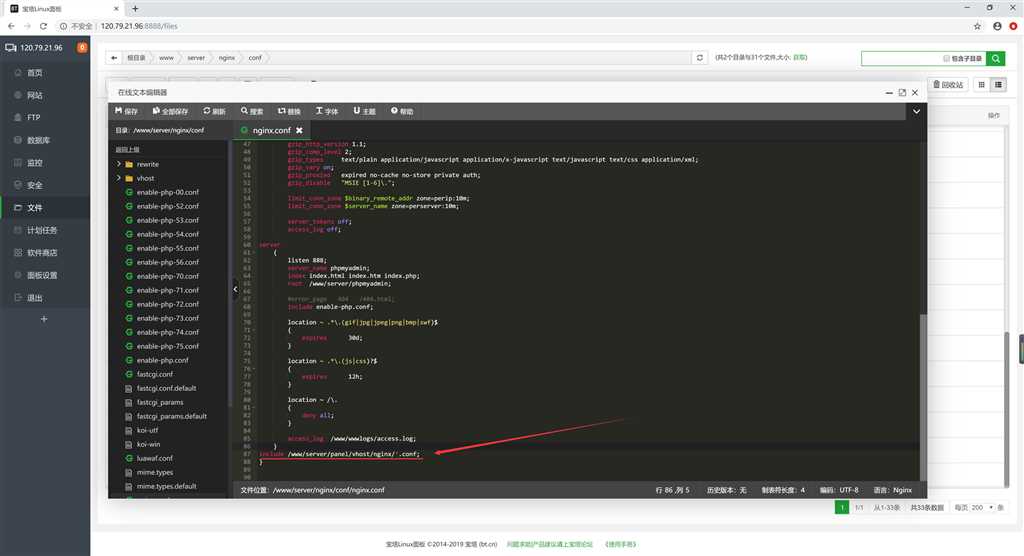
Task: Open luawaf.conf in file tree
Action: point(155,459)
